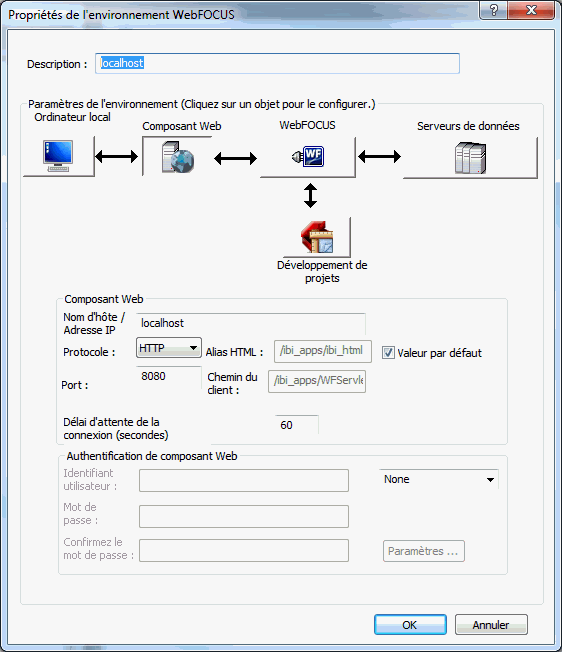
Task: Open the Protocole HTTP dropdown
Action: (169, 348)
